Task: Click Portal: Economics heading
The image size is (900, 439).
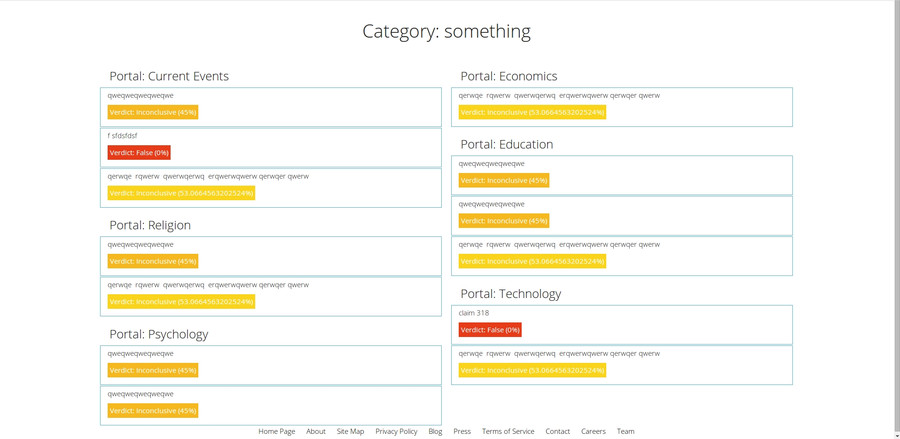Action: pyautogui.click(x=509, y=76)
